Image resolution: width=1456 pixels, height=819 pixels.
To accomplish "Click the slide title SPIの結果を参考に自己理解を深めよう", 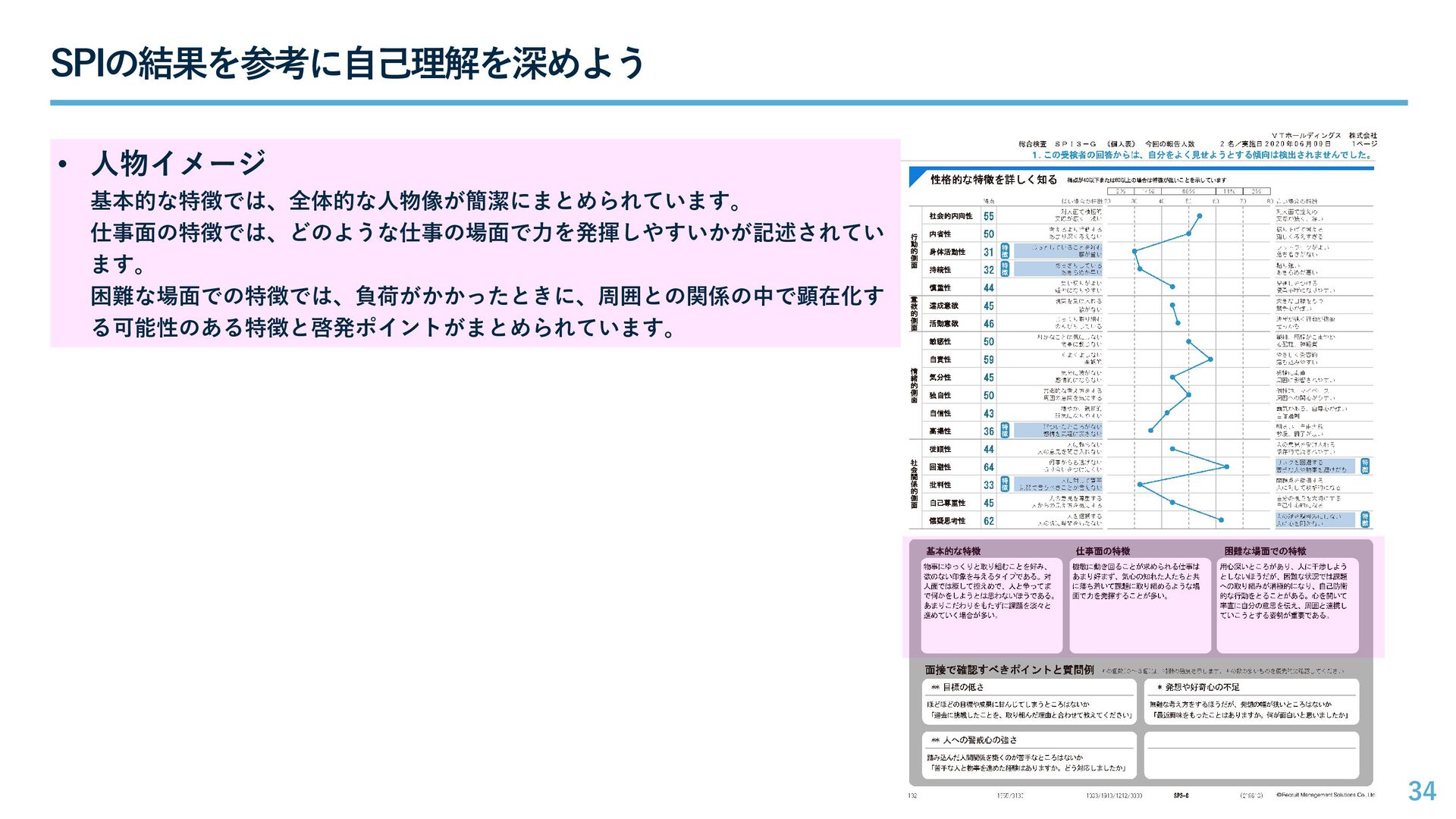I will 347,63.
